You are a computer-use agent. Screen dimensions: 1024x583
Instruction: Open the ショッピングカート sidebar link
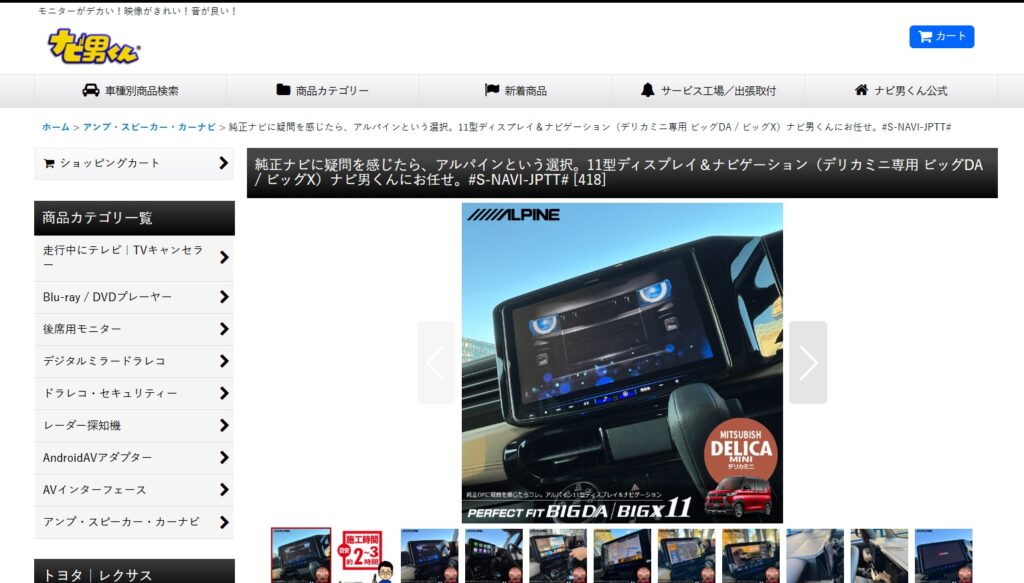point(134,163)
